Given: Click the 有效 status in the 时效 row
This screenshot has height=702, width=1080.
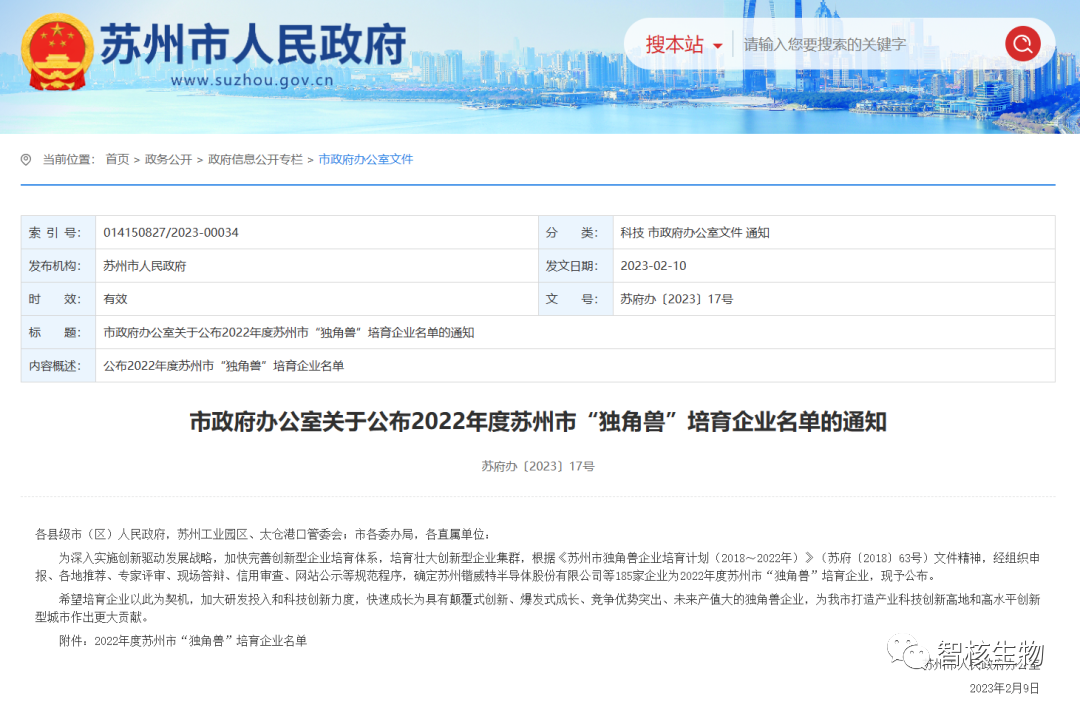Looking at the screenshot, I should pyautogui.click(x=115, y=298).
